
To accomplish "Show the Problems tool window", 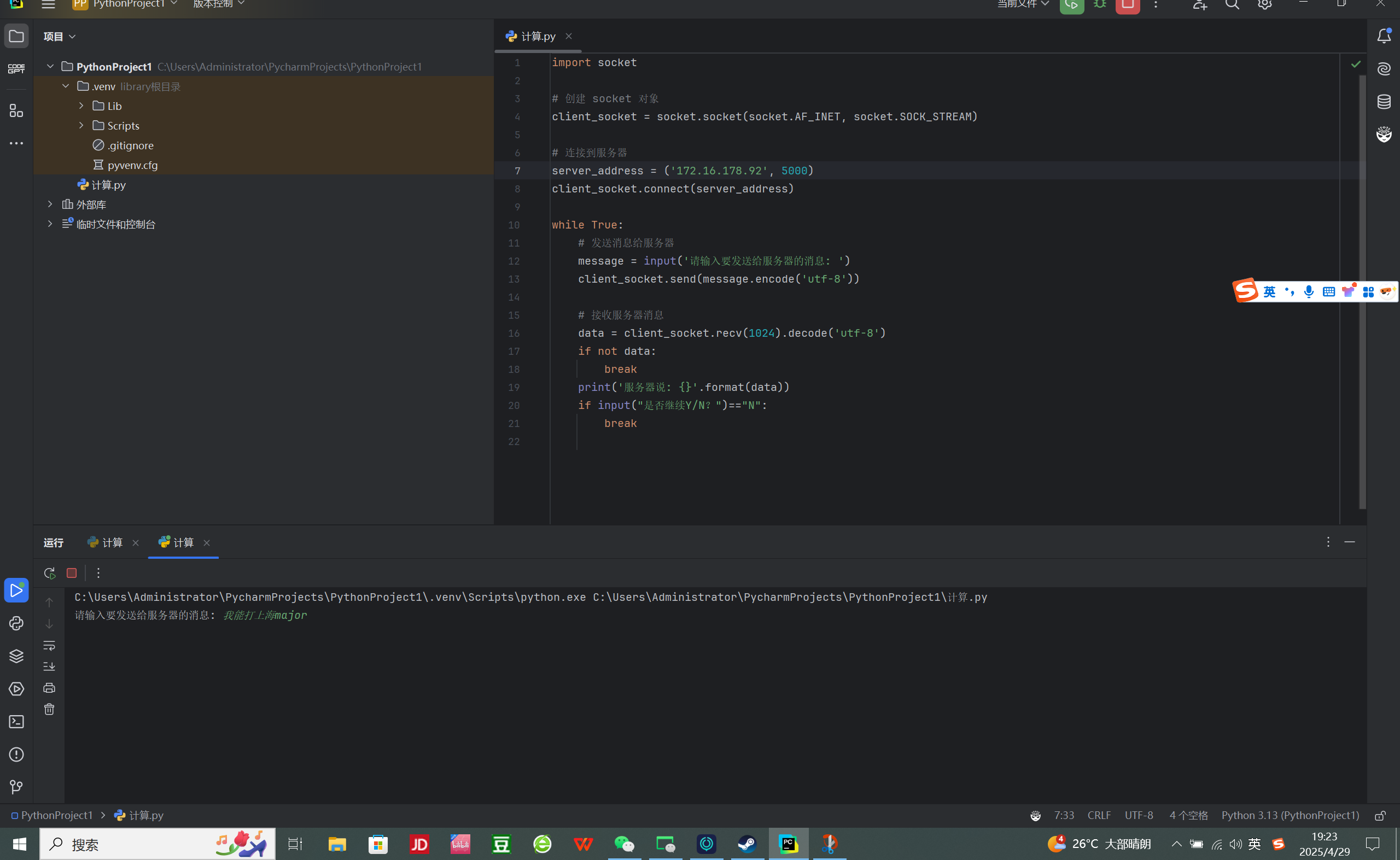I will (16, 755).
